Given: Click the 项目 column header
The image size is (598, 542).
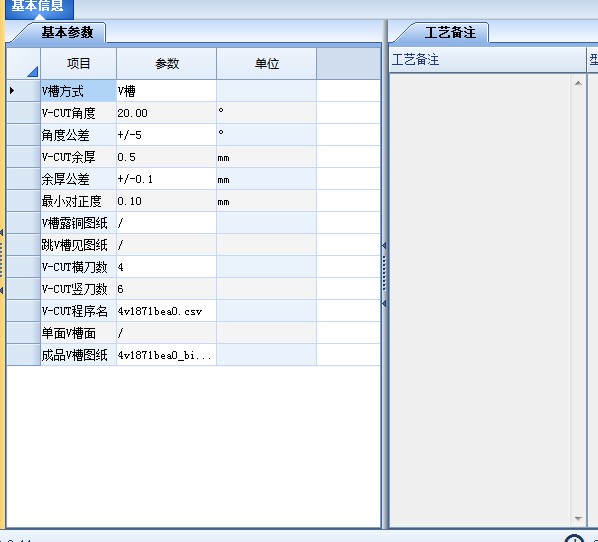Looking at the screenshot, I should click(79, 63).
